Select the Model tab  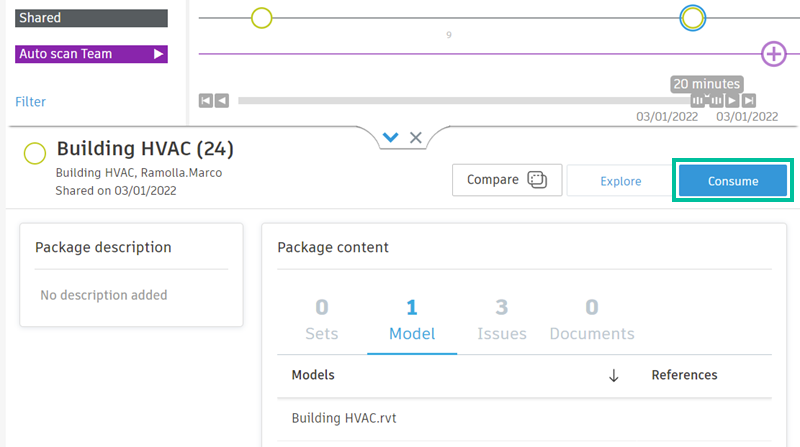pos(412,320)
